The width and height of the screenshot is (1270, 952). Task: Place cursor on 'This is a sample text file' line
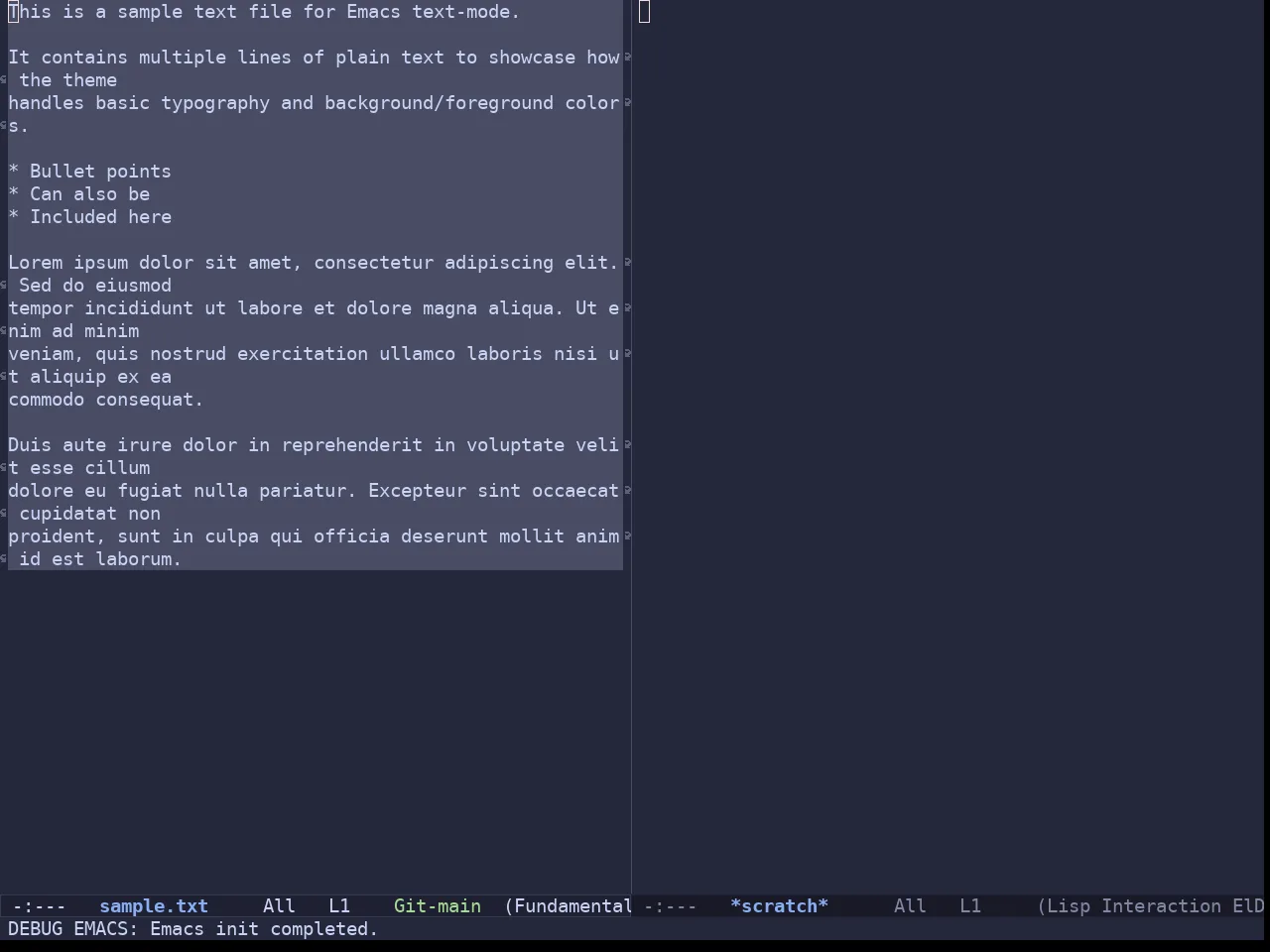click(x=264, y=12)
